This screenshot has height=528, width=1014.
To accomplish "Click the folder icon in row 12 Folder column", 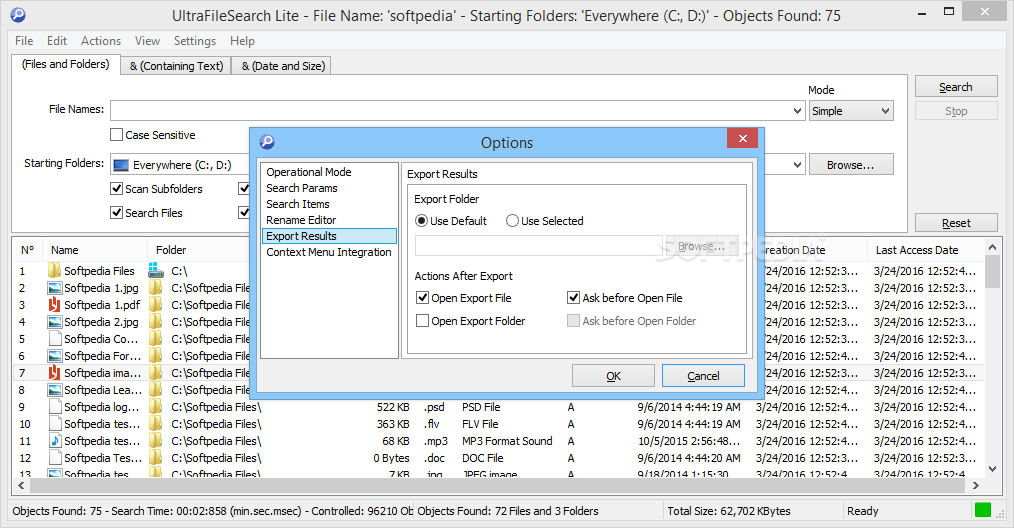I will pyautogui.click(x=156, y=457).
